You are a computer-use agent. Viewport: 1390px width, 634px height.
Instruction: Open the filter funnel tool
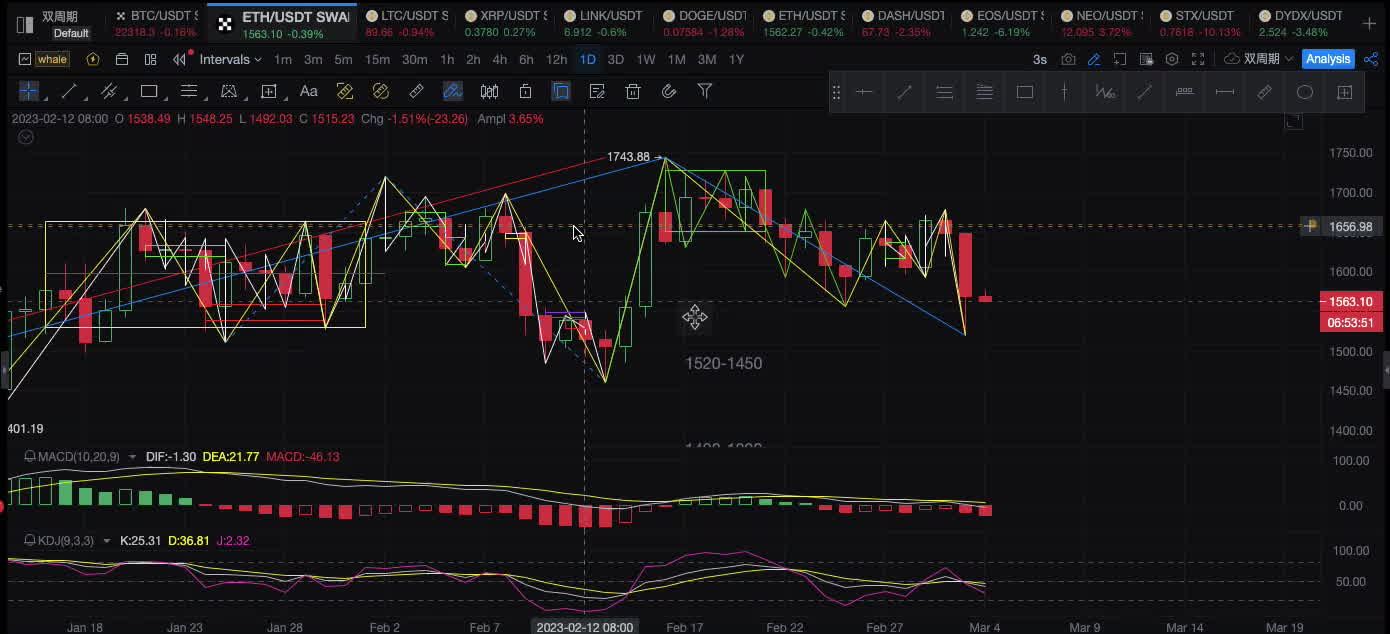tap(705, 91)
